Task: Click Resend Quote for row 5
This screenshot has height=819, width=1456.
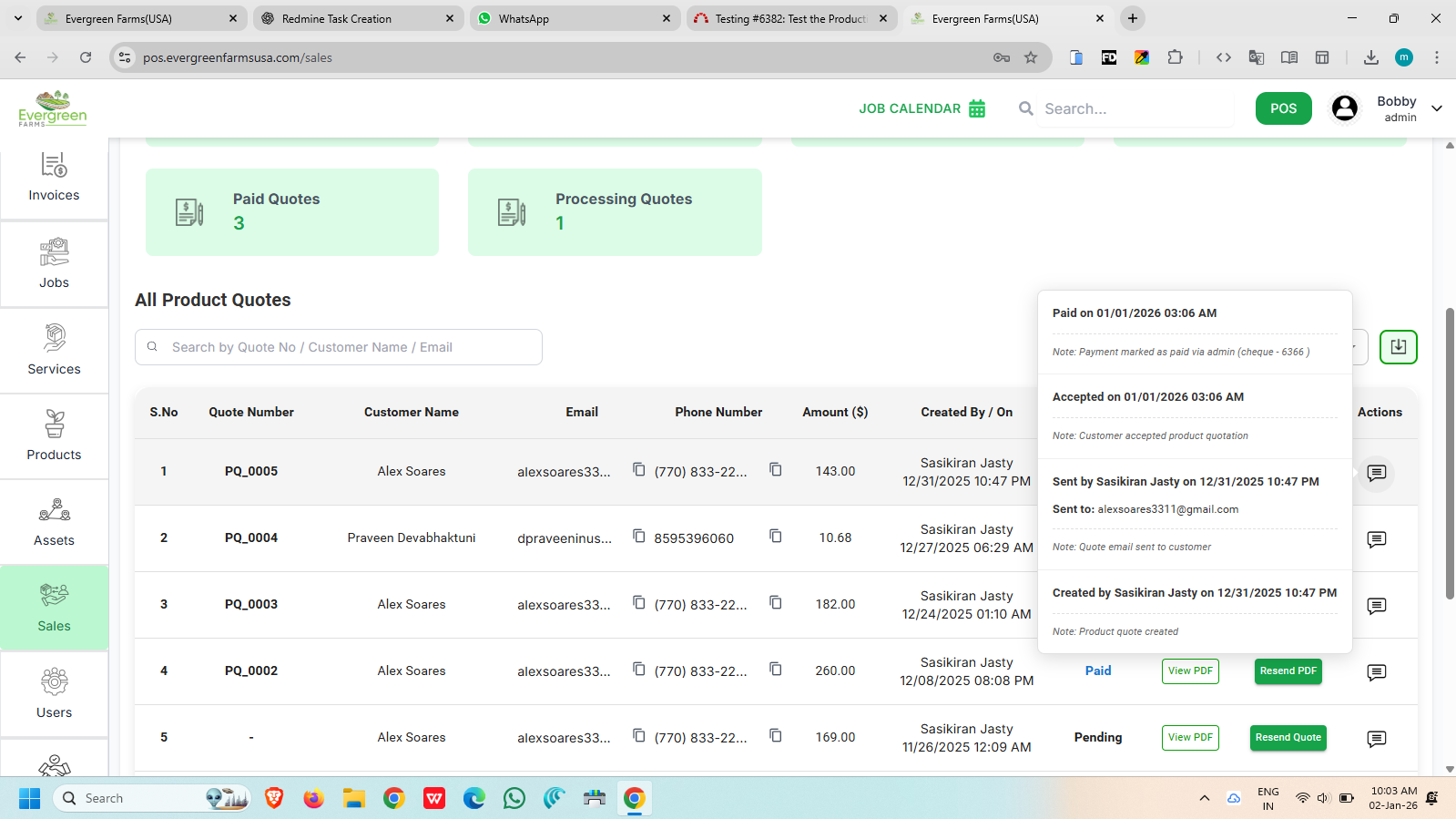Action: pyautogui.click(x=1288, y=738)
